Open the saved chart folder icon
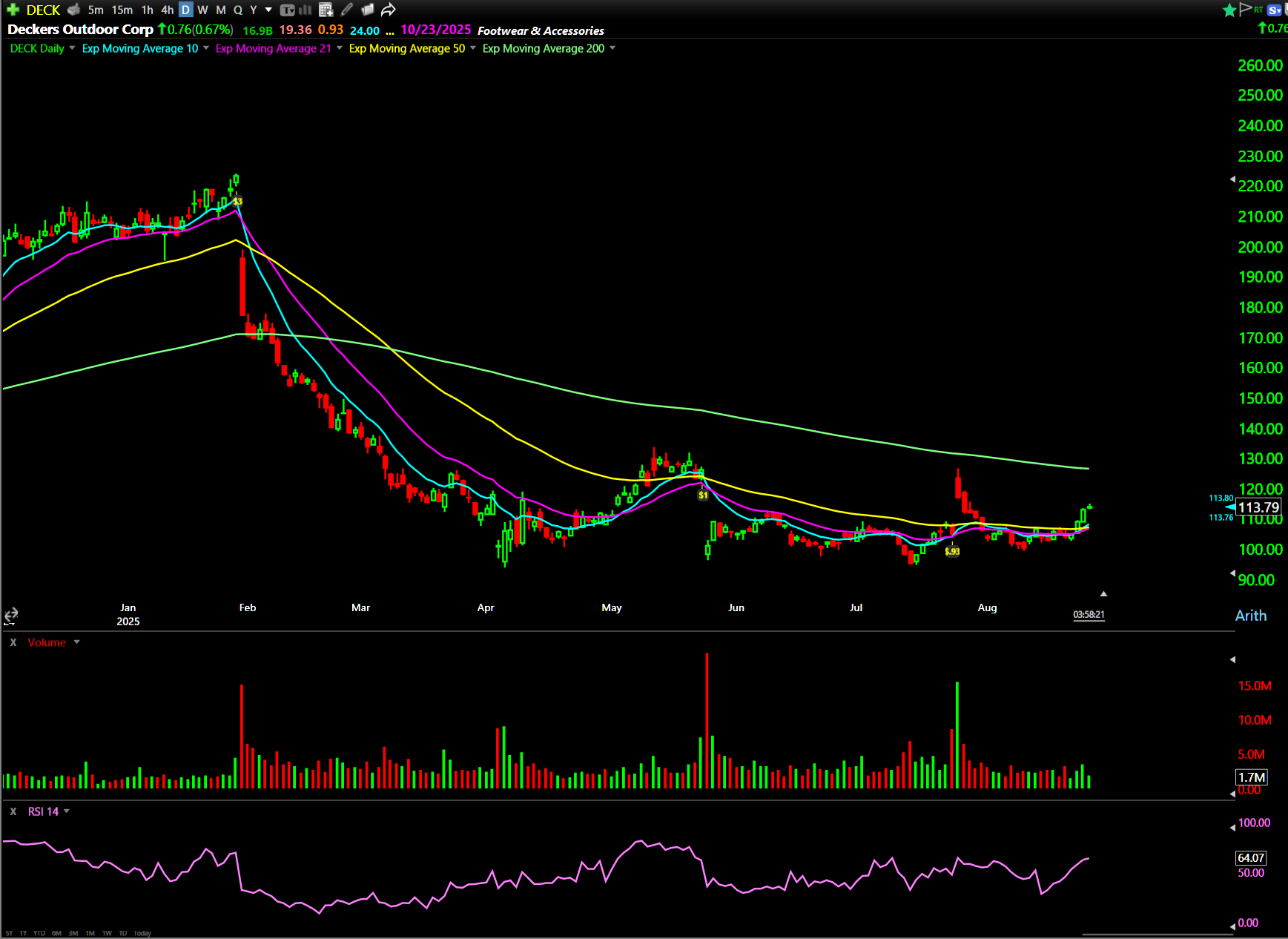Screen dimensions: 1288x939 (x=367, y=10)
